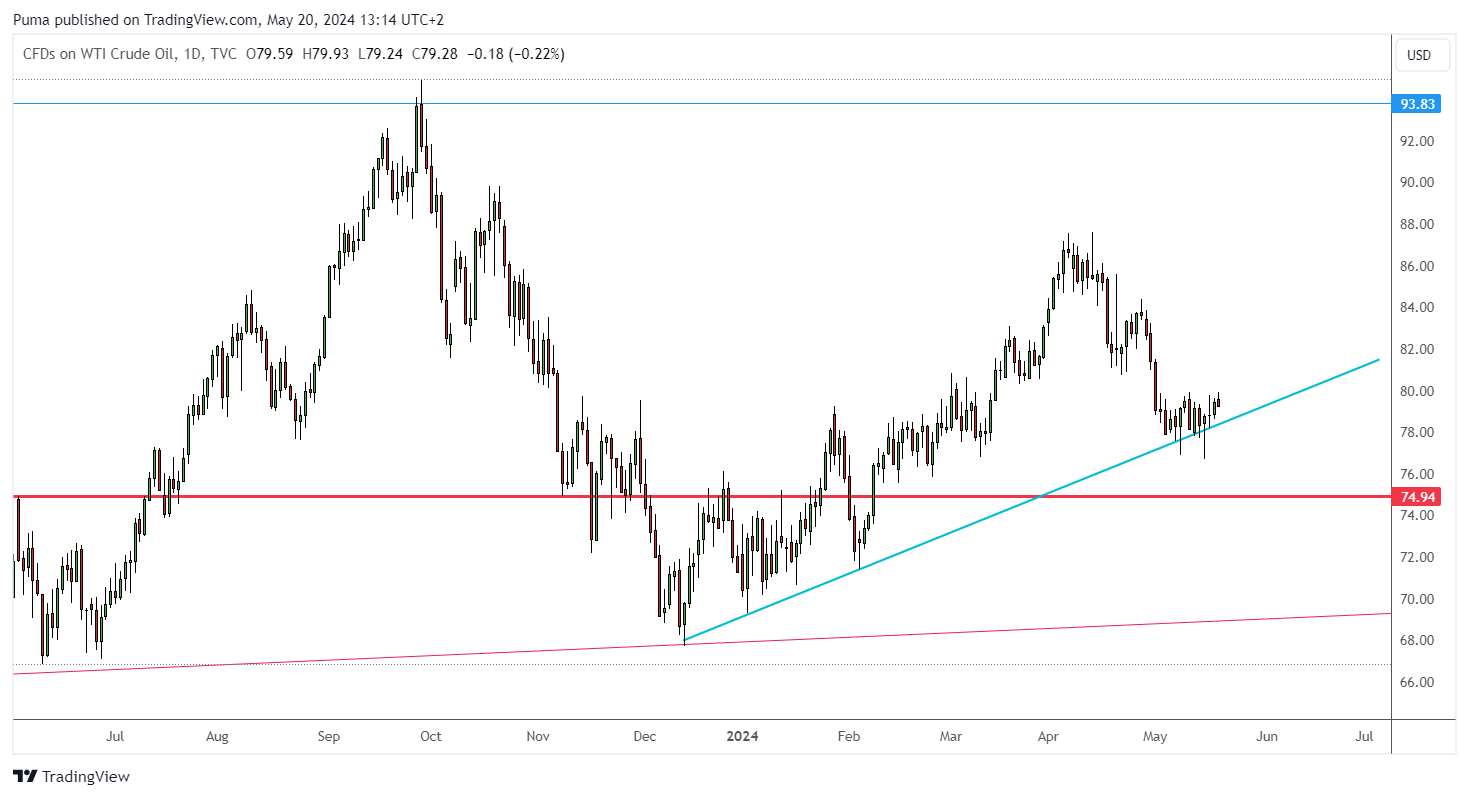1469x798 pixels.
Task: Click the 80.00 price axis label
Action: pos(1418,391)
